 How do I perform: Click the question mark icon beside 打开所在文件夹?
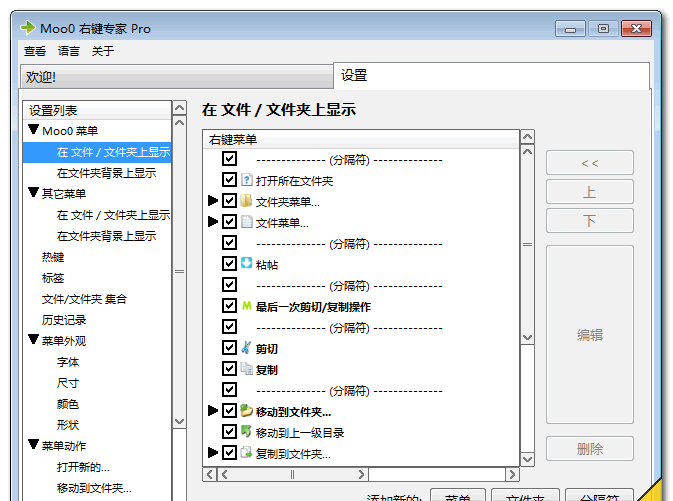[246, 179]
